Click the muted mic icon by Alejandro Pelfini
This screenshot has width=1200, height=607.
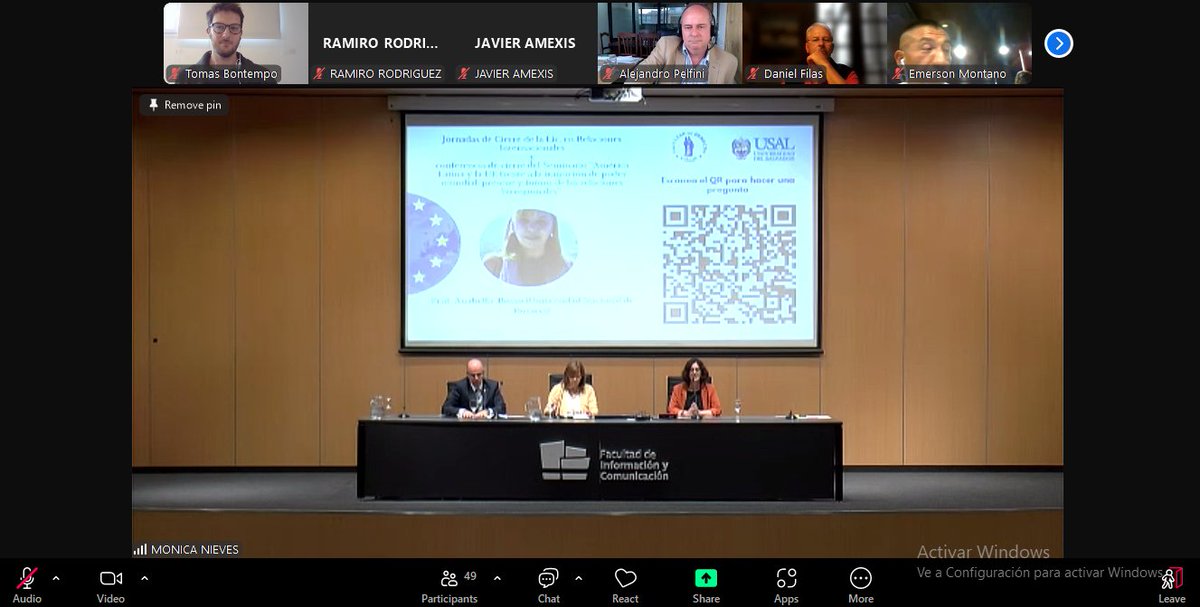click(x=609, y=74)
